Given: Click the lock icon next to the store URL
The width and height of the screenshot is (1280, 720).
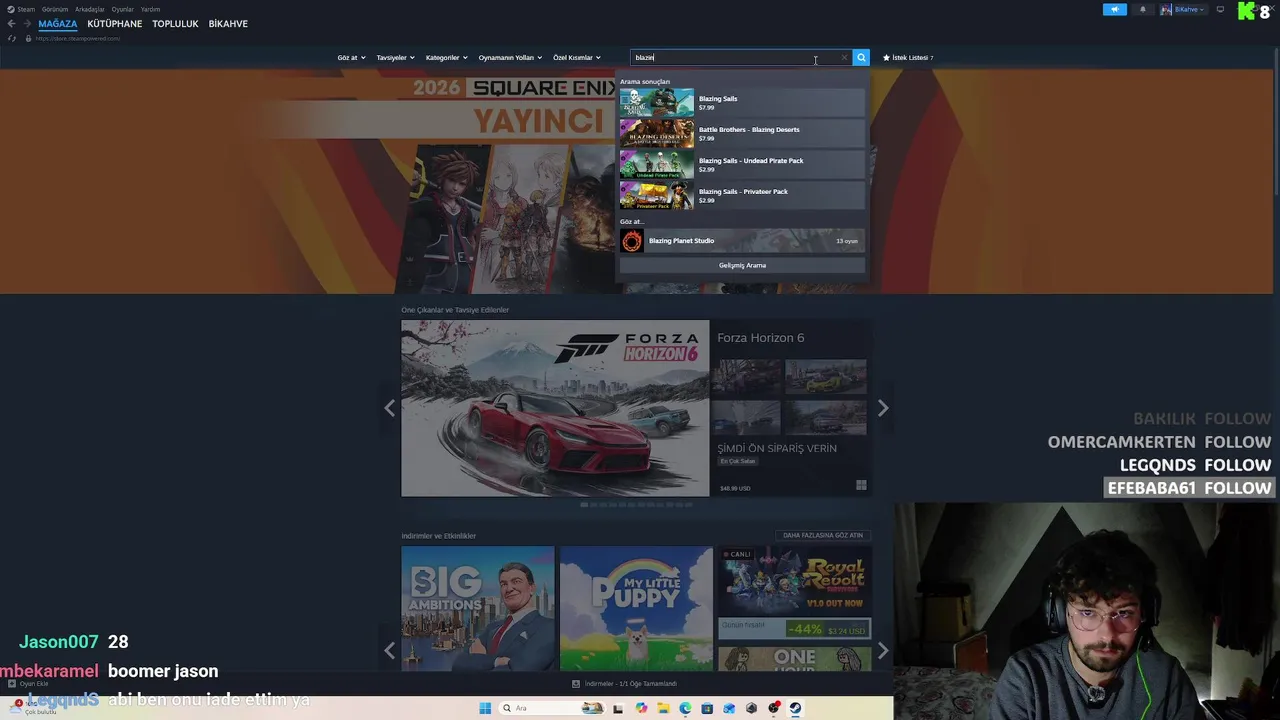Looking at the screenshot, I should pyautogui.click(x=28, y=38).
